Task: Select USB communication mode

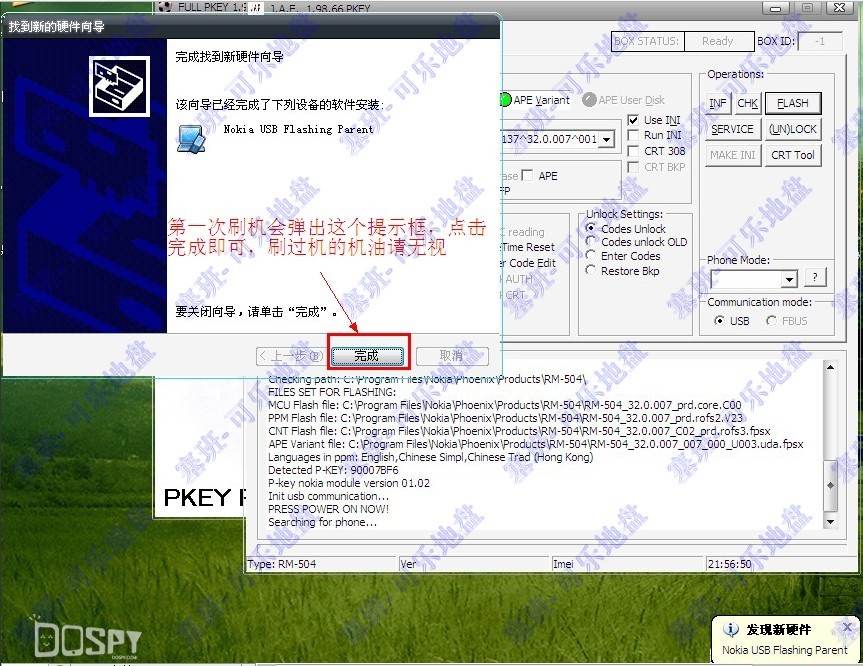Action: (x=719, y=321)
